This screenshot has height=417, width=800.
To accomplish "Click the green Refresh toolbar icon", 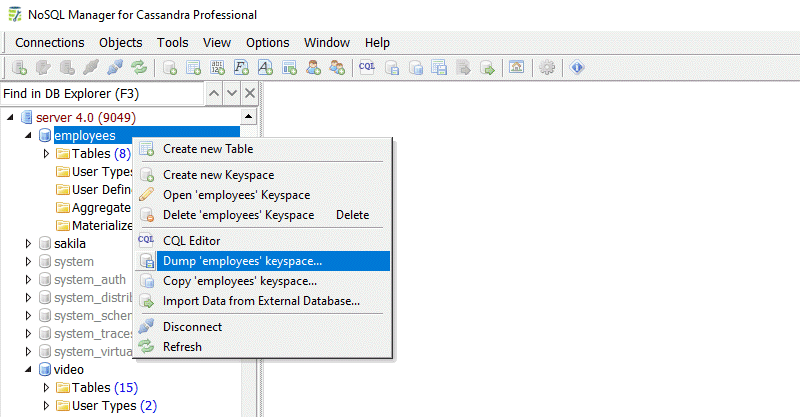I will pyautogui.click(x=139, y=68).
